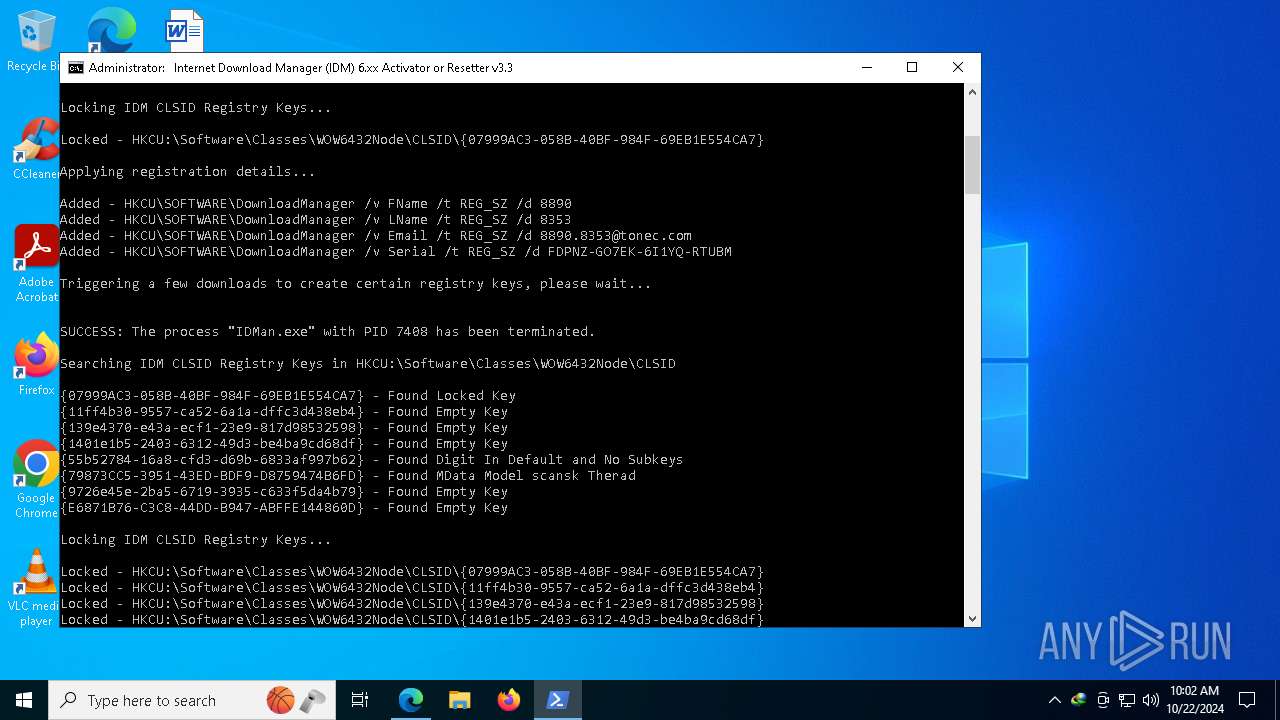Screen dimensions: 1280x720
Task: Open Task View on the taskbar
Action: (360, 700)
